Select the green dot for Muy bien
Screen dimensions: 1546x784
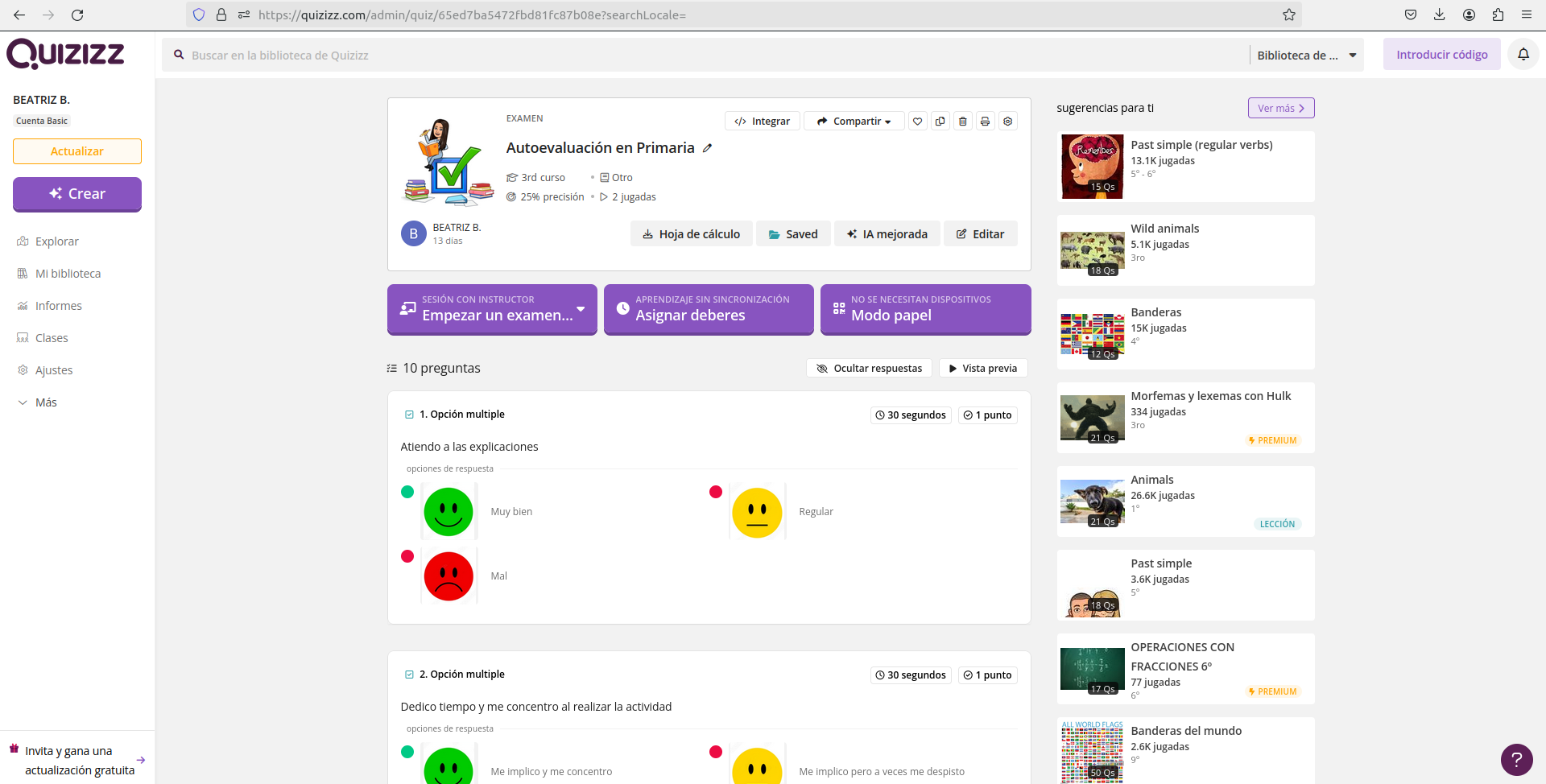(407, 492)
